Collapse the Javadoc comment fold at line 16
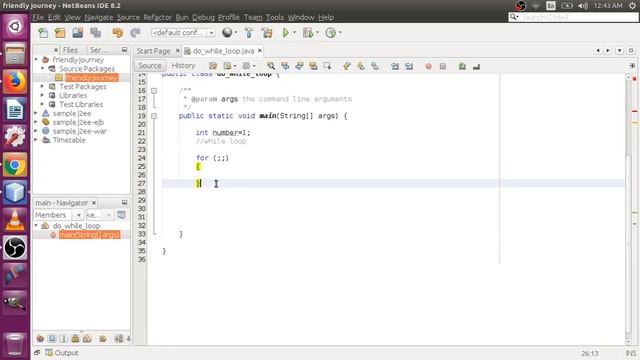Screen dimensions: 640x360 pos(154,91)
